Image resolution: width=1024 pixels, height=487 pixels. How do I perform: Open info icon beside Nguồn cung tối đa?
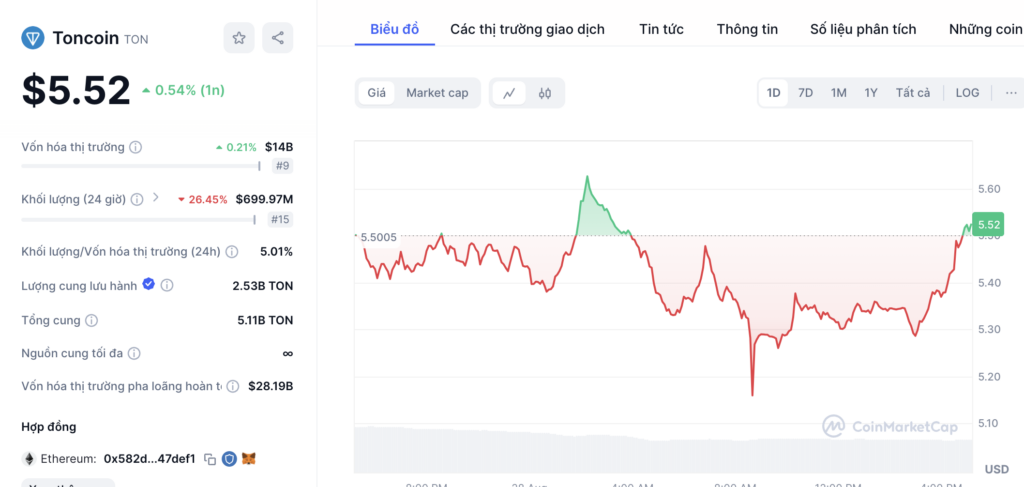pos(134,353)
